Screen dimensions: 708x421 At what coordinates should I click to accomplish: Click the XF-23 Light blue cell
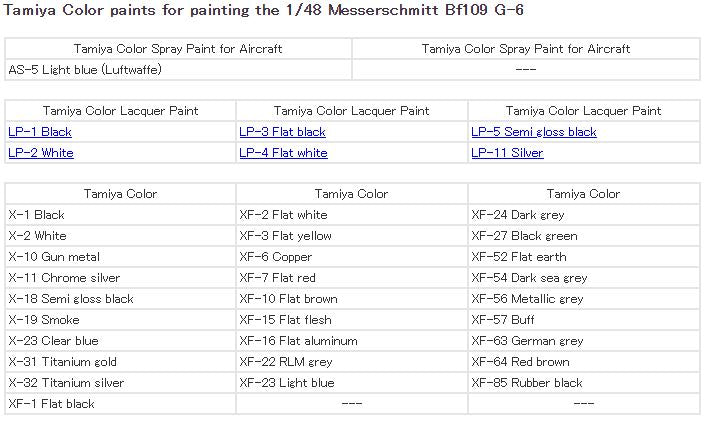[287, 383]
